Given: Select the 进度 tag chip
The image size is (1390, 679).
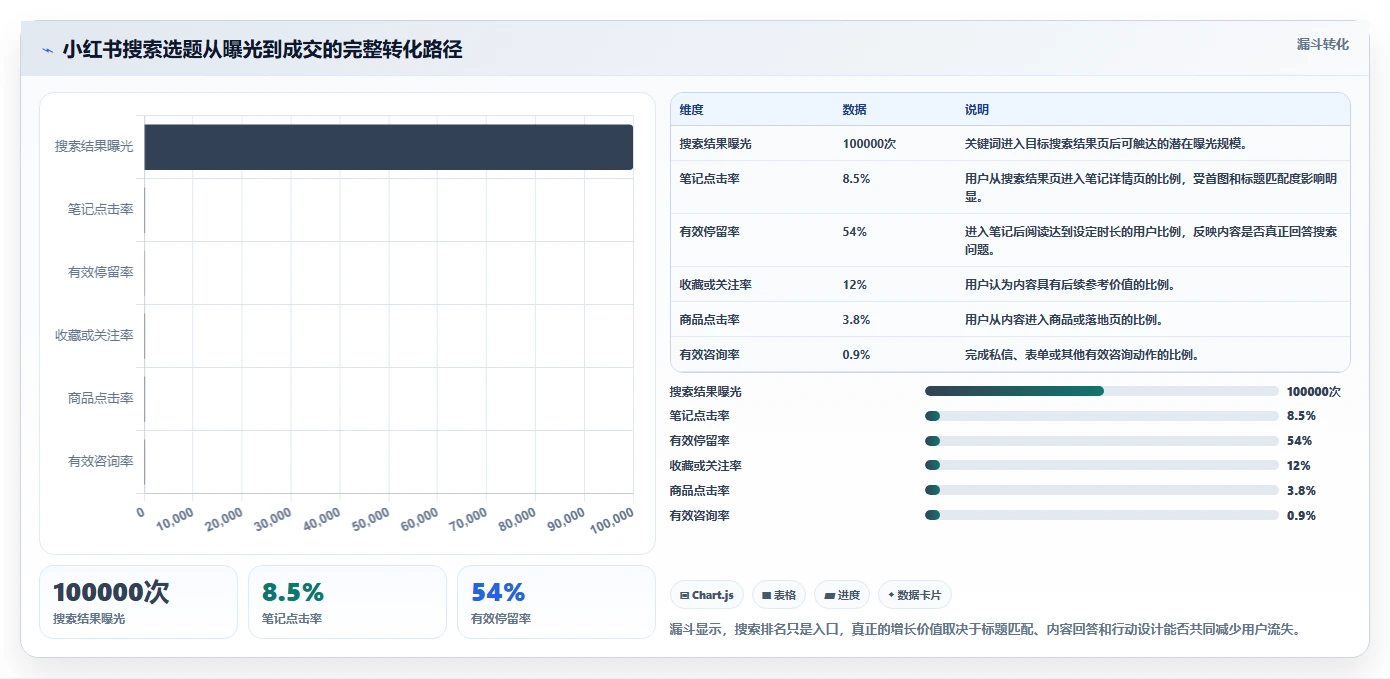Looking at the screenshot, I should (842, 595).
